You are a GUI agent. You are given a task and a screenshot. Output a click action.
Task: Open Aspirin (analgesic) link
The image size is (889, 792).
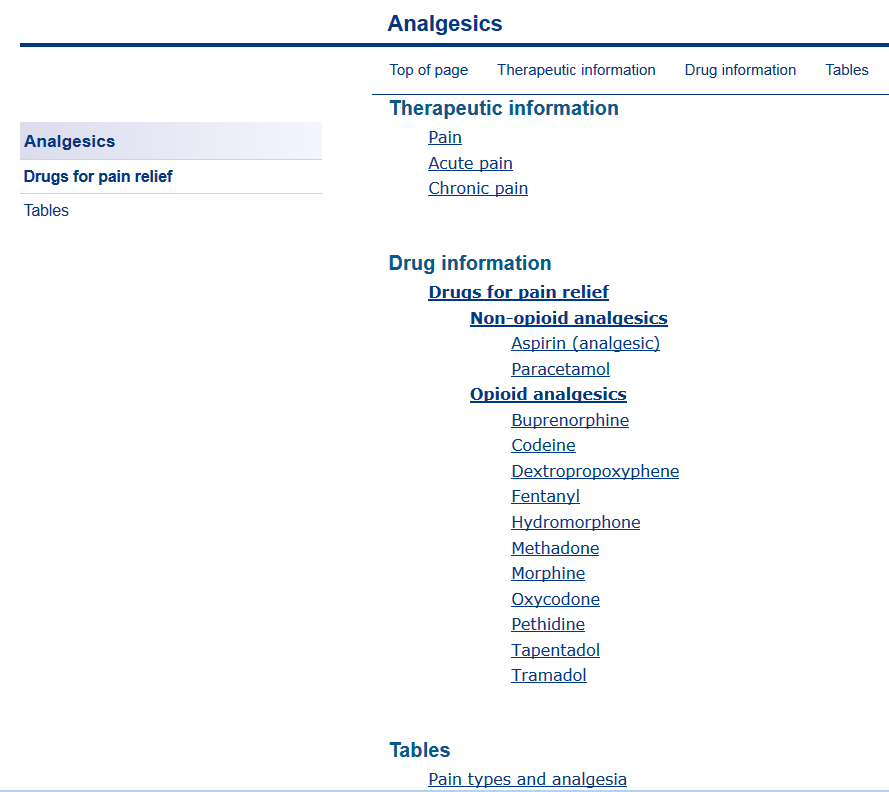(x=585, y=344)
